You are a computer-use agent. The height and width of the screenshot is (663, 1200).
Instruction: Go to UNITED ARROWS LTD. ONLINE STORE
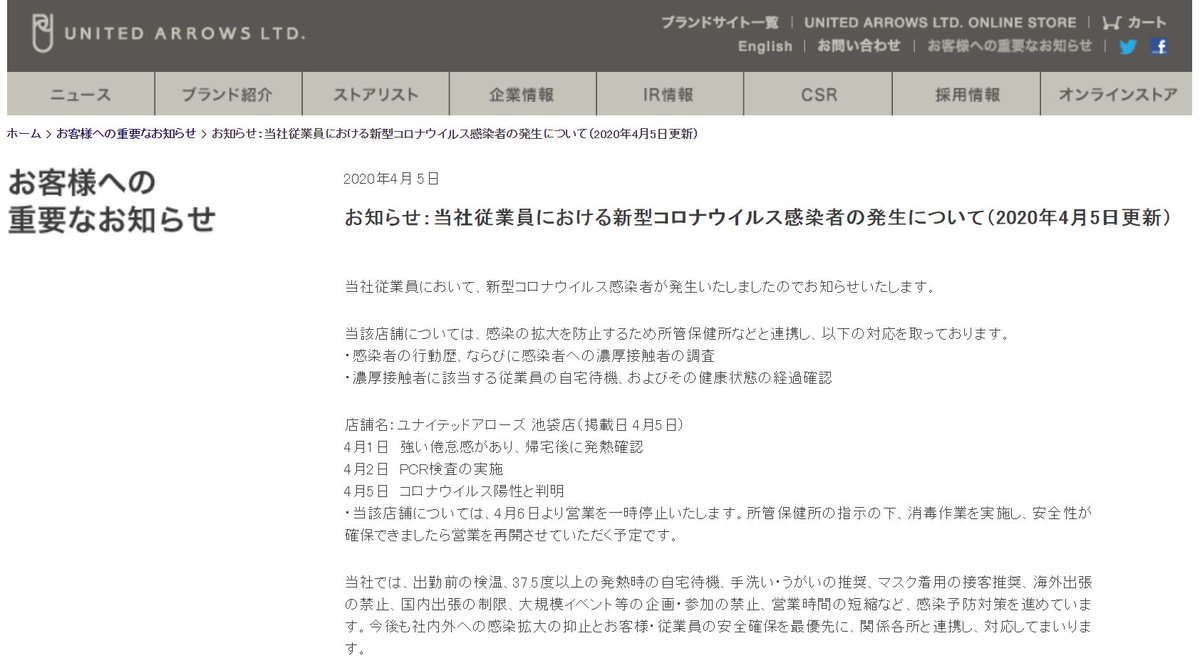click(x=940, y=22)
